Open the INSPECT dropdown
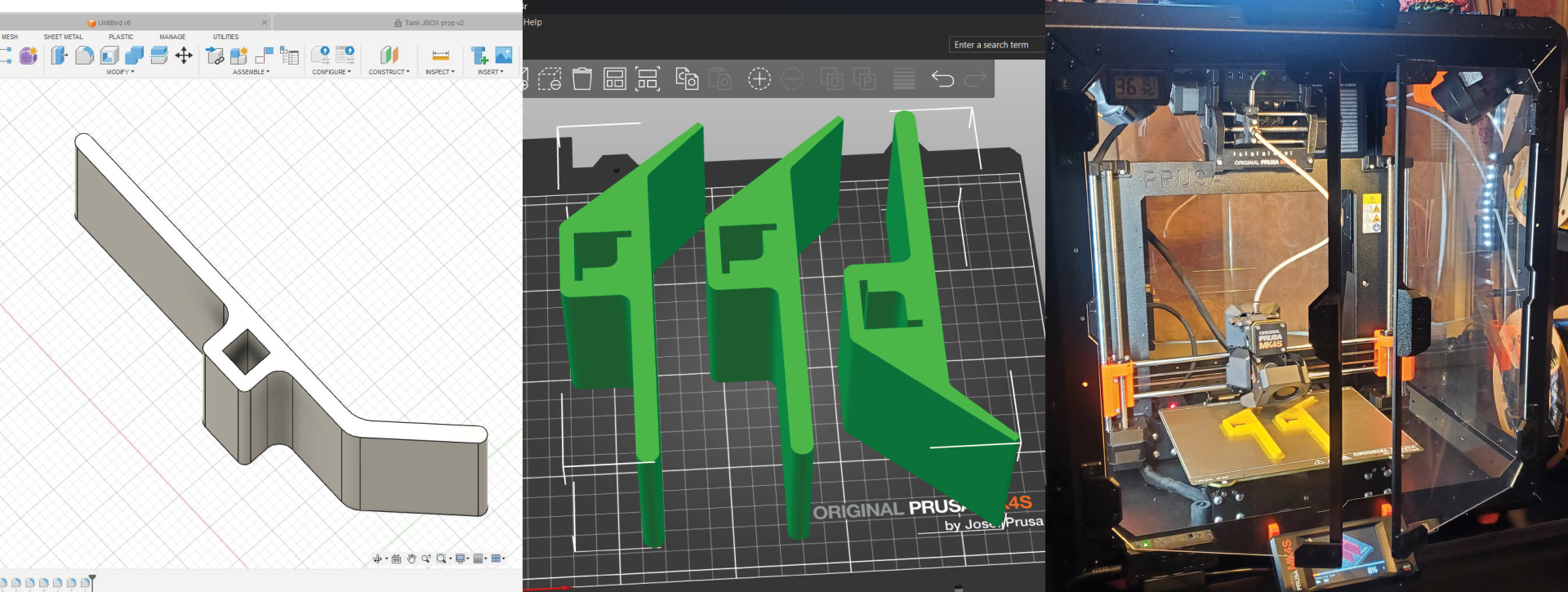The image size is (1568, 592). 439,72
